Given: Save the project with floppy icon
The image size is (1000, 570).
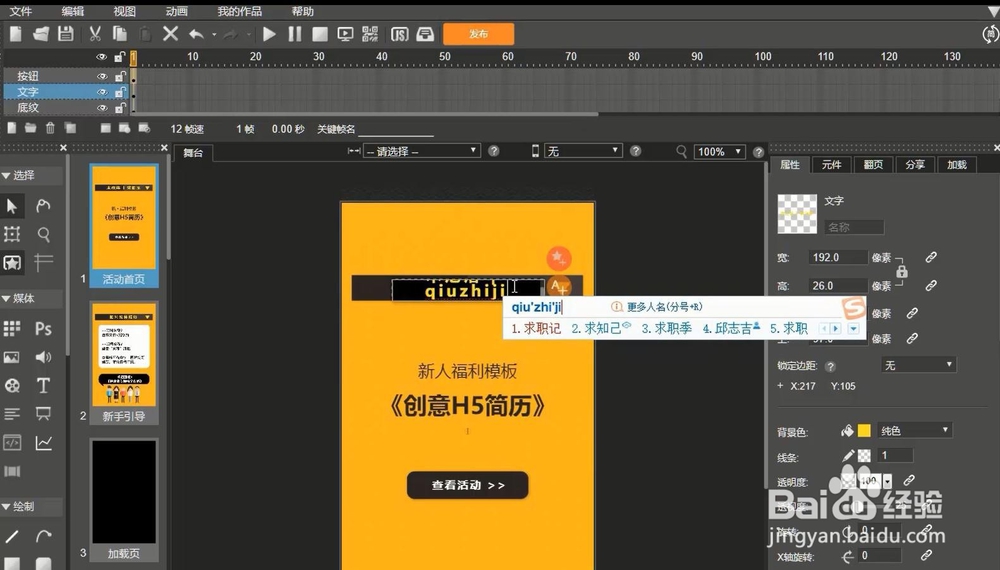Looking at the screenshot, I should (x=66, y=34).
